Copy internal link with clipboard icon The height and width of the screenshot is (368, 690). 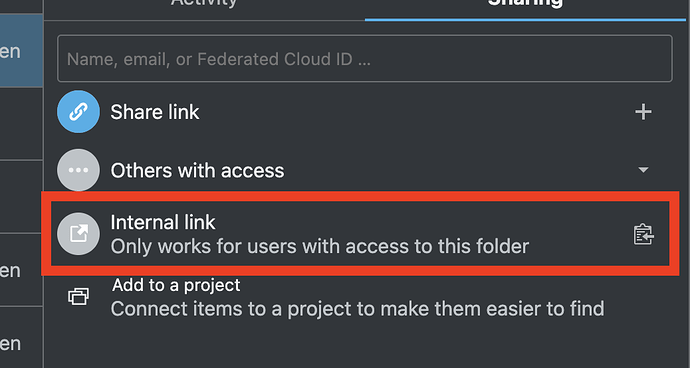coord(643,234)
